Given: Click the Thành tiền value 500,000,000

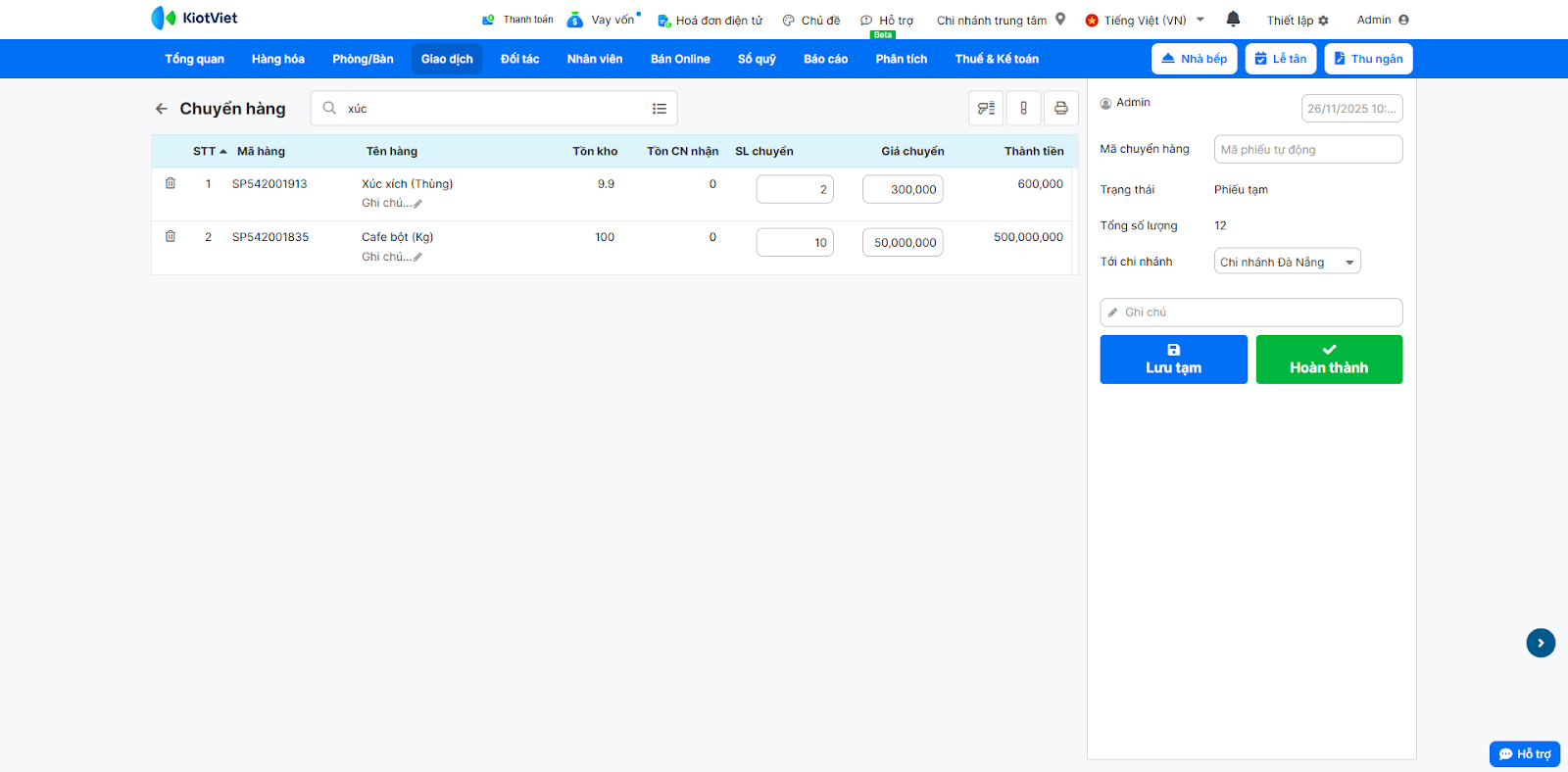Looking at the screenshot, I should tap(1028, 237).
